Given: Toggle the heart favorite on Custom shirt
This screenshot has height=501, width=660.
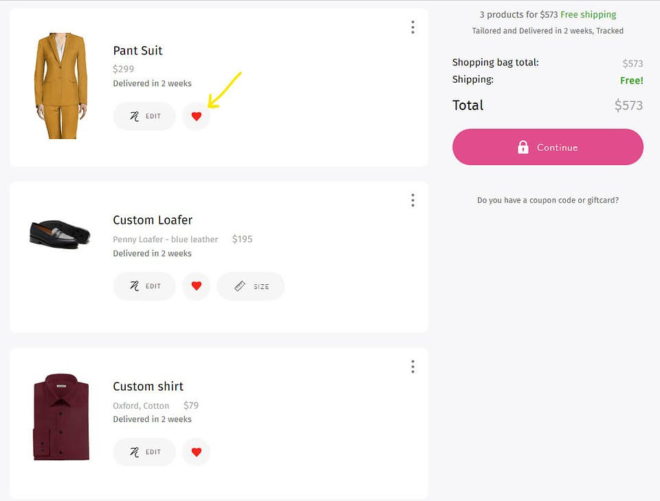Looking at the screenshot, I should click(x=196, y=452).
